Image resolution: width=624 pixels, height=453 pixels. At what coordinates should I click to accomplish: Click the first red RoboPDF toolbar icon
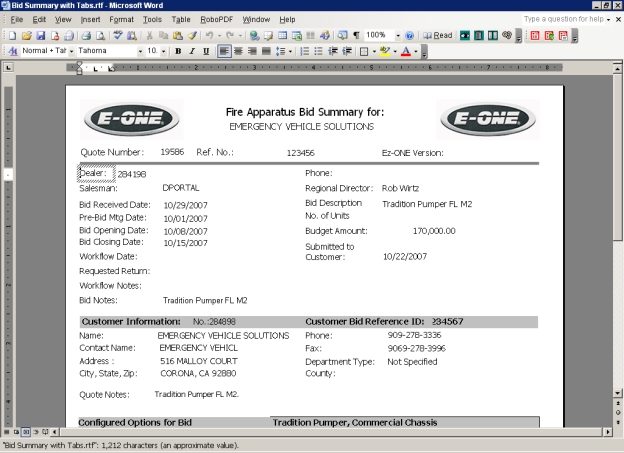tap(535, 36)
